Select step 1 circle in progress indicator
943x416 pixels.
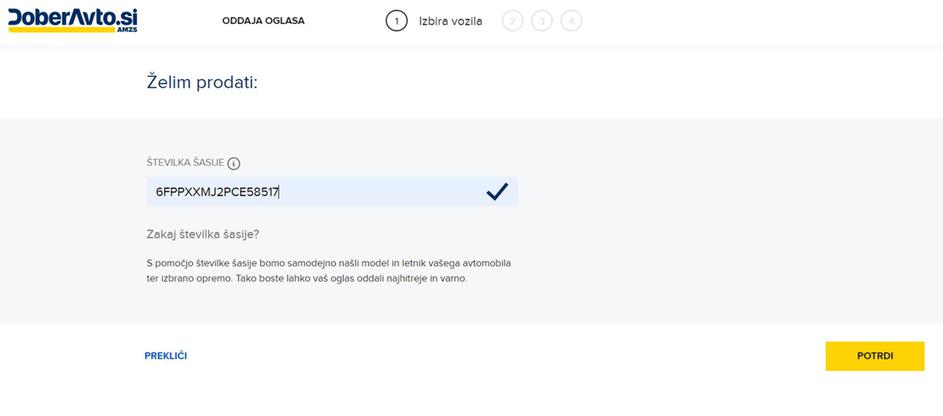click(396, 21)
